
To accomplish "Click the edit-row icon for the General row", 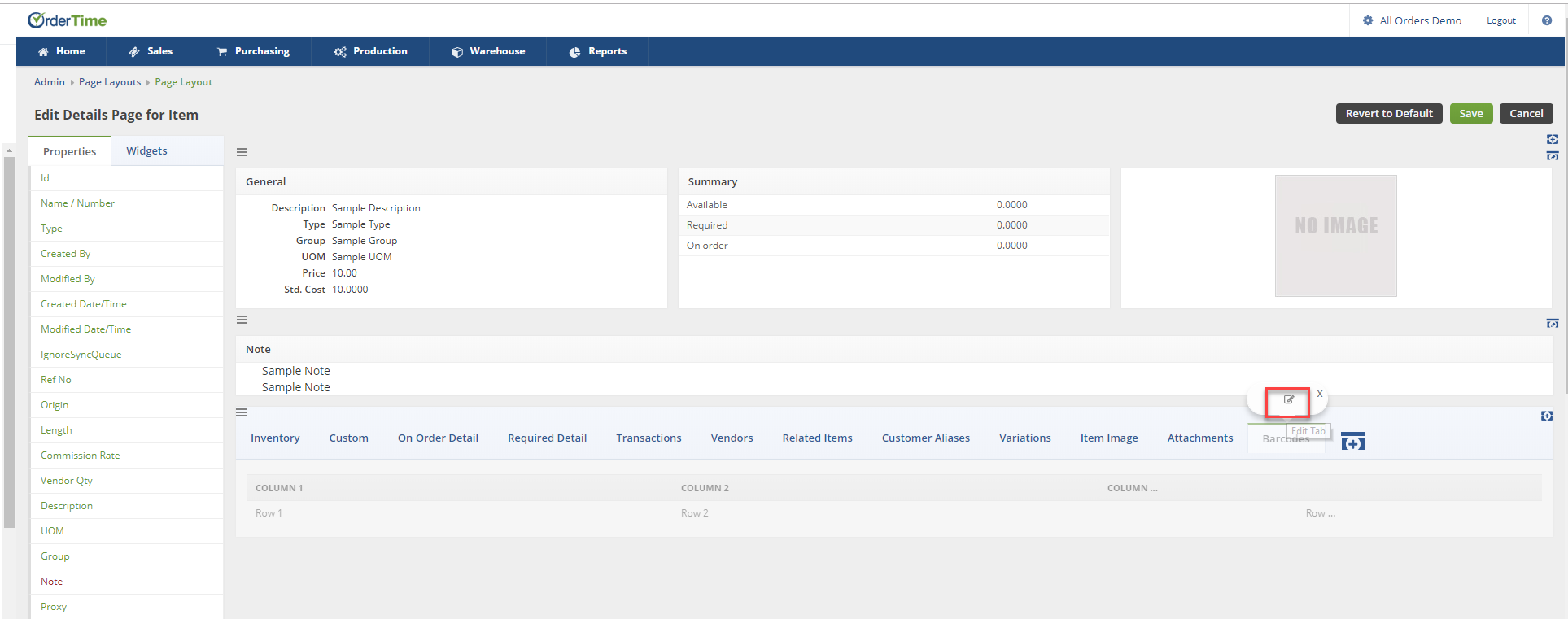I will coord(1553,155).
